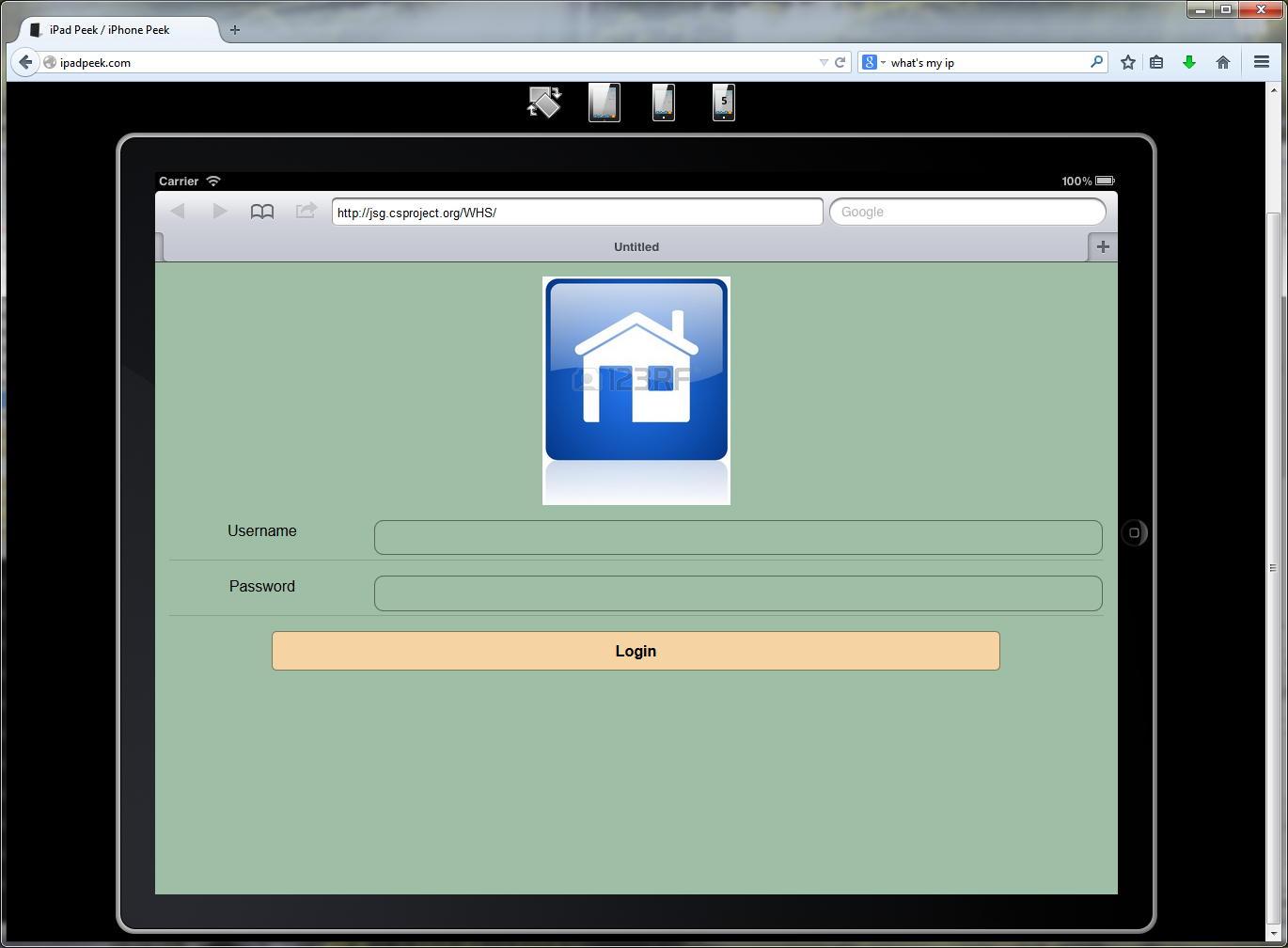Add a new tab in simulated Safari
The image size is (1288, 948).
click(x=1103, y=246)
